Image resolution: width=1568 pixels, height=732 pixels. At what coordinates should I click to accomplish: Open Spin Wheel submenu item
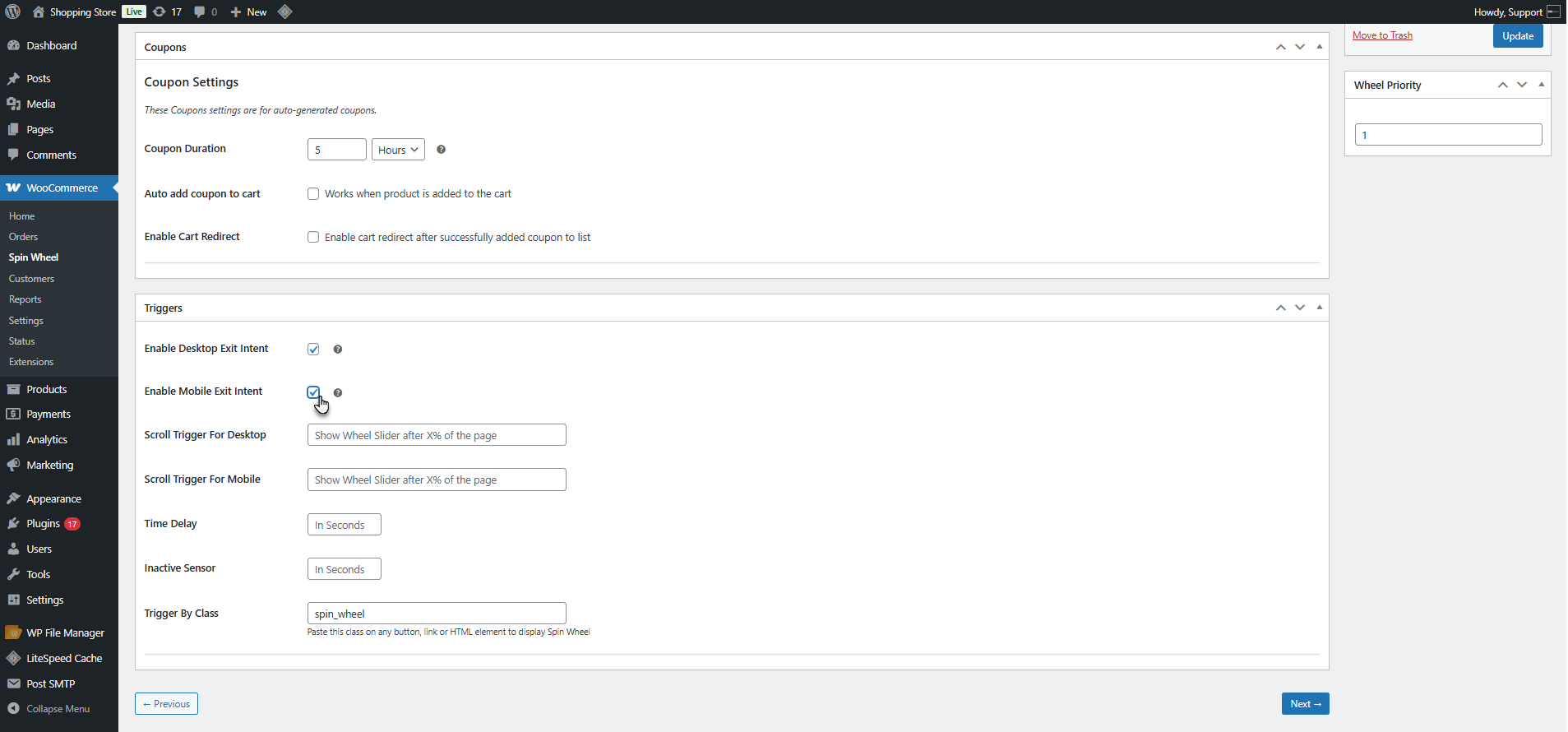34,257
